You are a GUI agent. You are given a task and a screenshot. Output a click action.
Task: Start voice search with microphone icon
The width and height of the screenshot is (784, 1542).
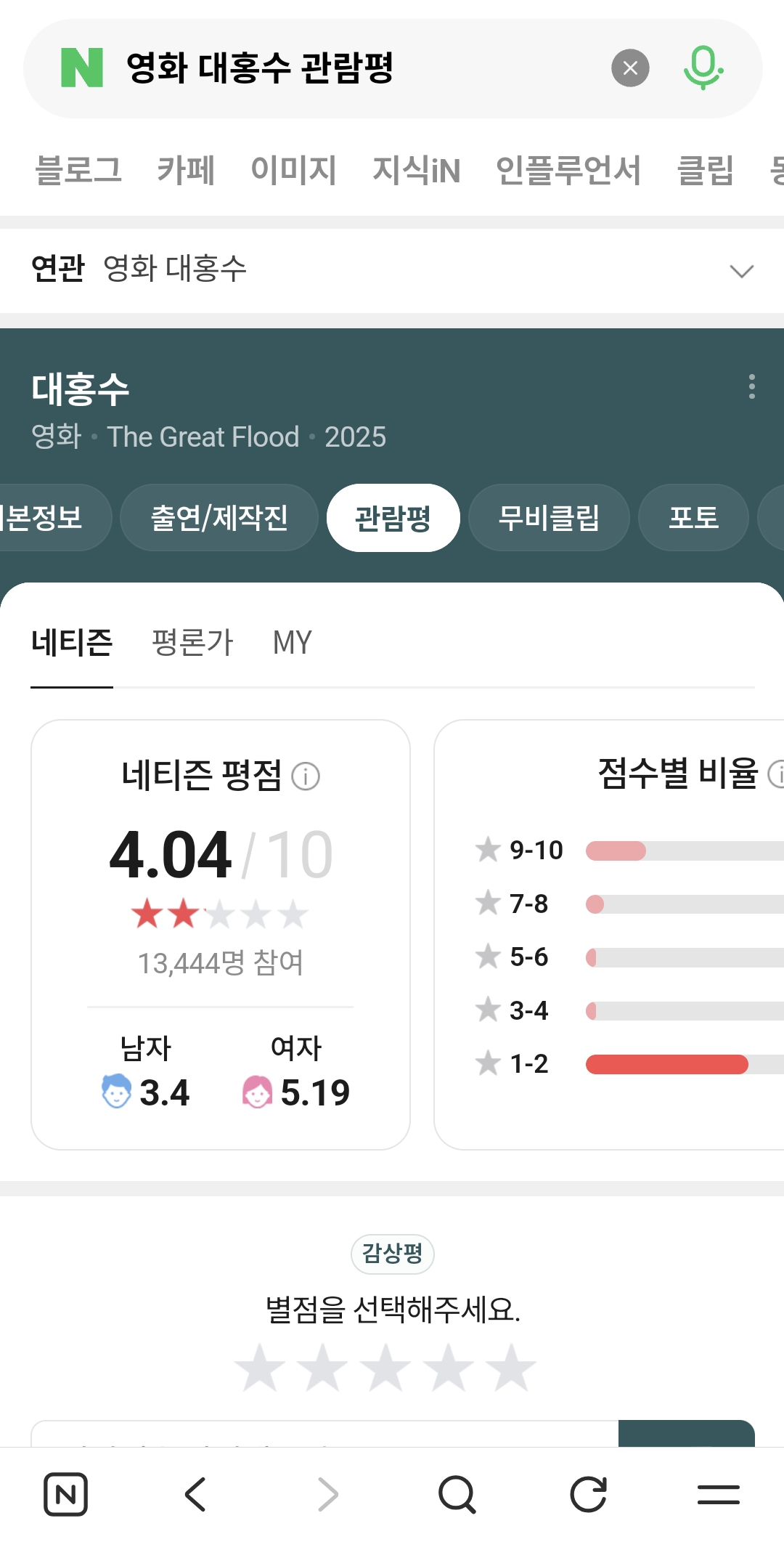pyautogui.click(x=703, y=68)
